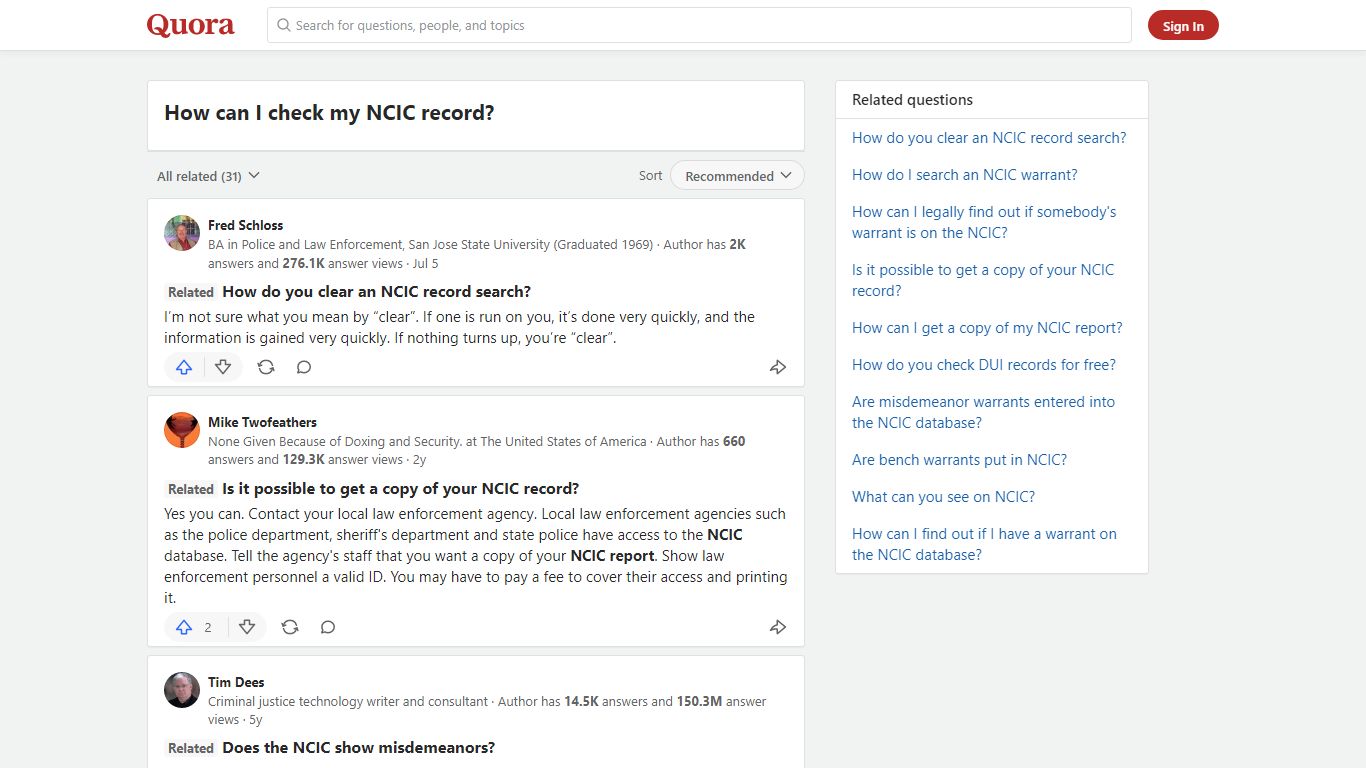Open 'How do you clear an NCIC record search?' answer title
This screenshot has height=768, width=1366.
click(376, 292)
